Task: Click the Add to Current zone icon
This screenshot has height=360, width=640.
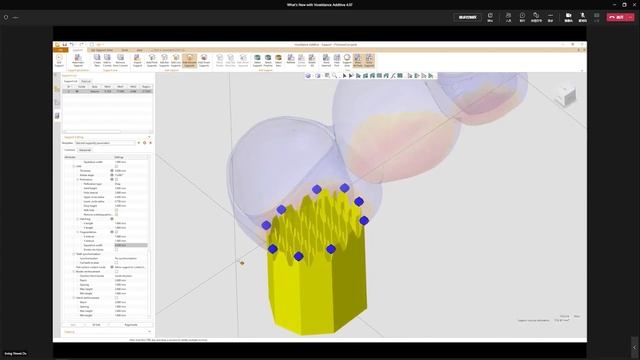Action: (x=107, y=60)
